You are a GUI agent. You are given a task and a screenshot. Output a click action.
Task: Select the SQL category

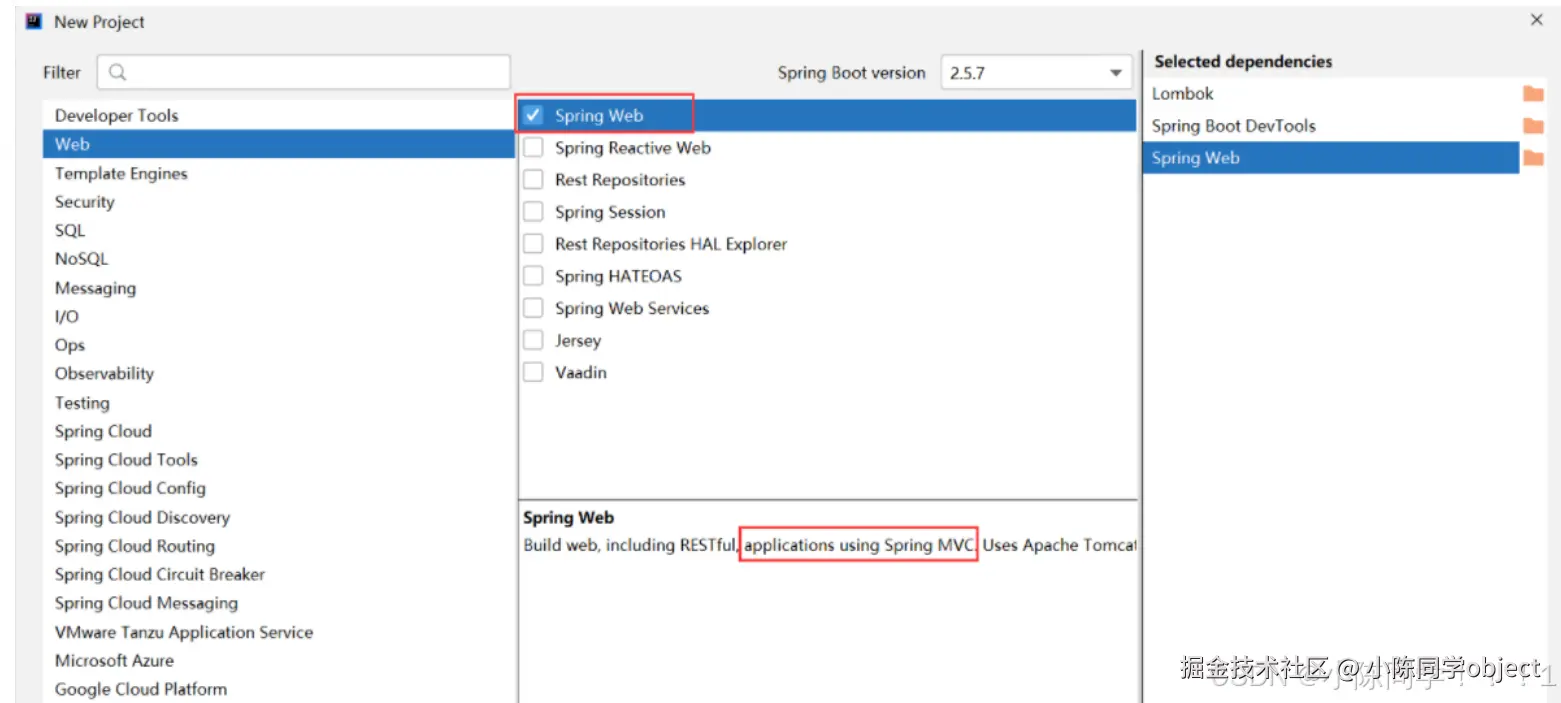[x=278, y=230]
